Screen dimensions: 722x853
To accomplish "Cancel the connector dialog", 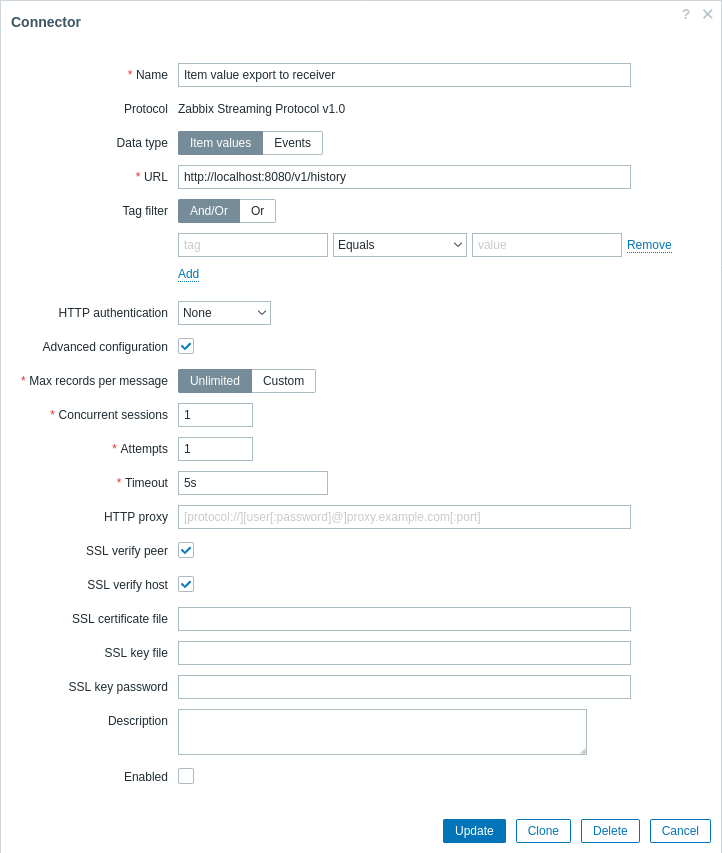I will coord(680,831).
